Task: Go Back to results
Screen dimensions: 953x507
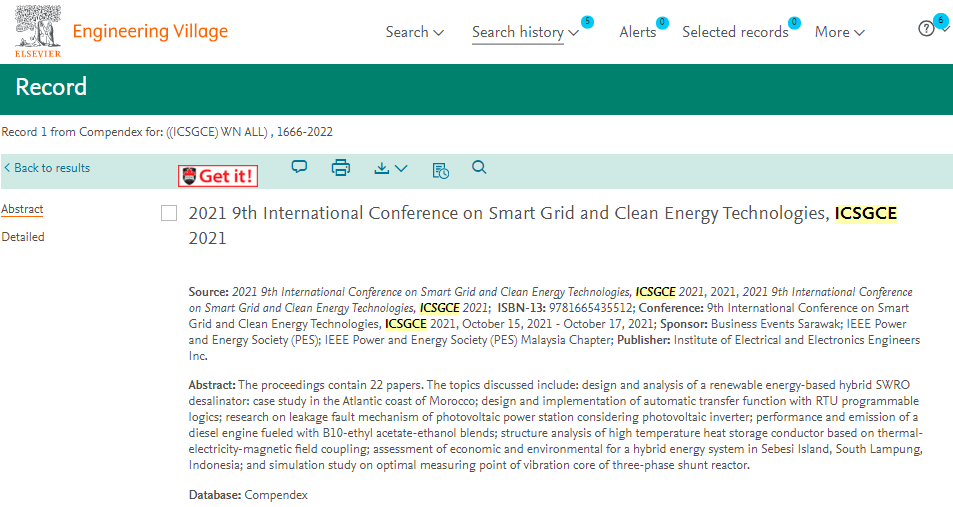Action: tap(47, 168)
